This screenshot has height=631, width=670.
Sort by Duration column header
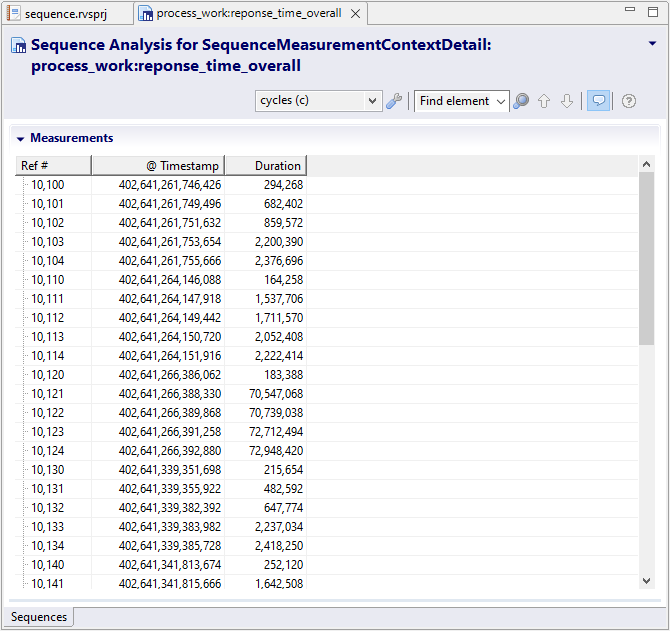[266, 165]
